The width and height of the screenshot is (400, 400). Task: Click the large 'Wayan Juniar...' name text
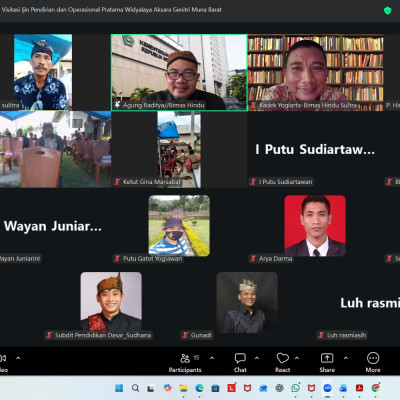tap(53, 226)
